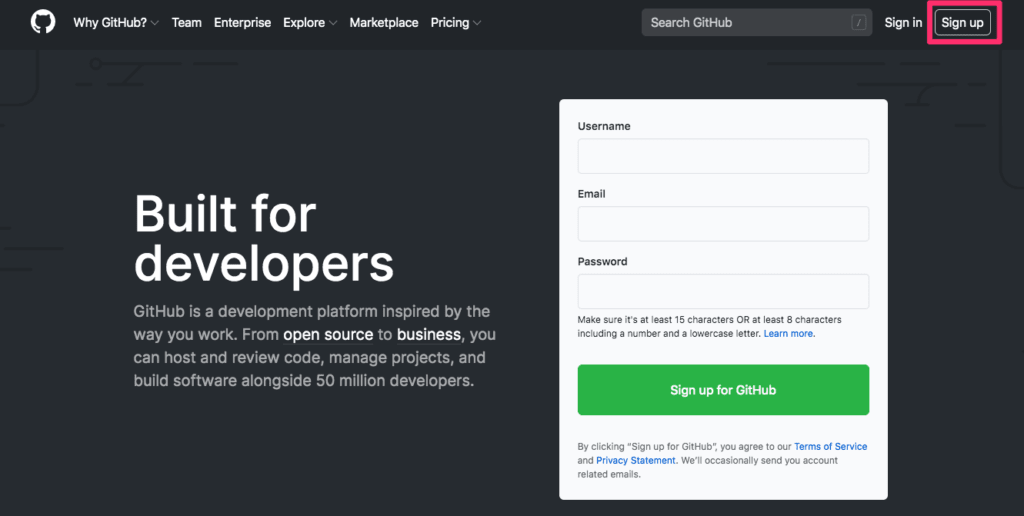The width and height of the screenshot is (1024, 516).
Task: Expand the Why GitHub? dropdown menu
Action: 116,23
